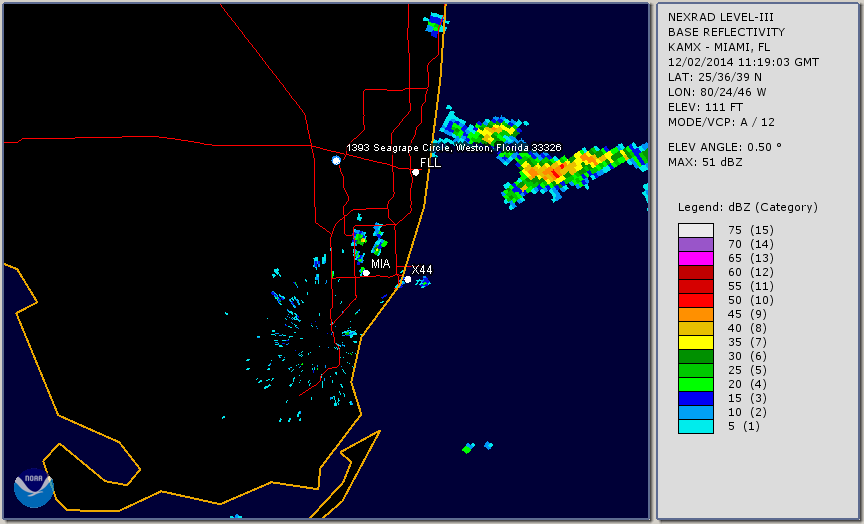Click the FLL airport marker dot

pos(415,172)
